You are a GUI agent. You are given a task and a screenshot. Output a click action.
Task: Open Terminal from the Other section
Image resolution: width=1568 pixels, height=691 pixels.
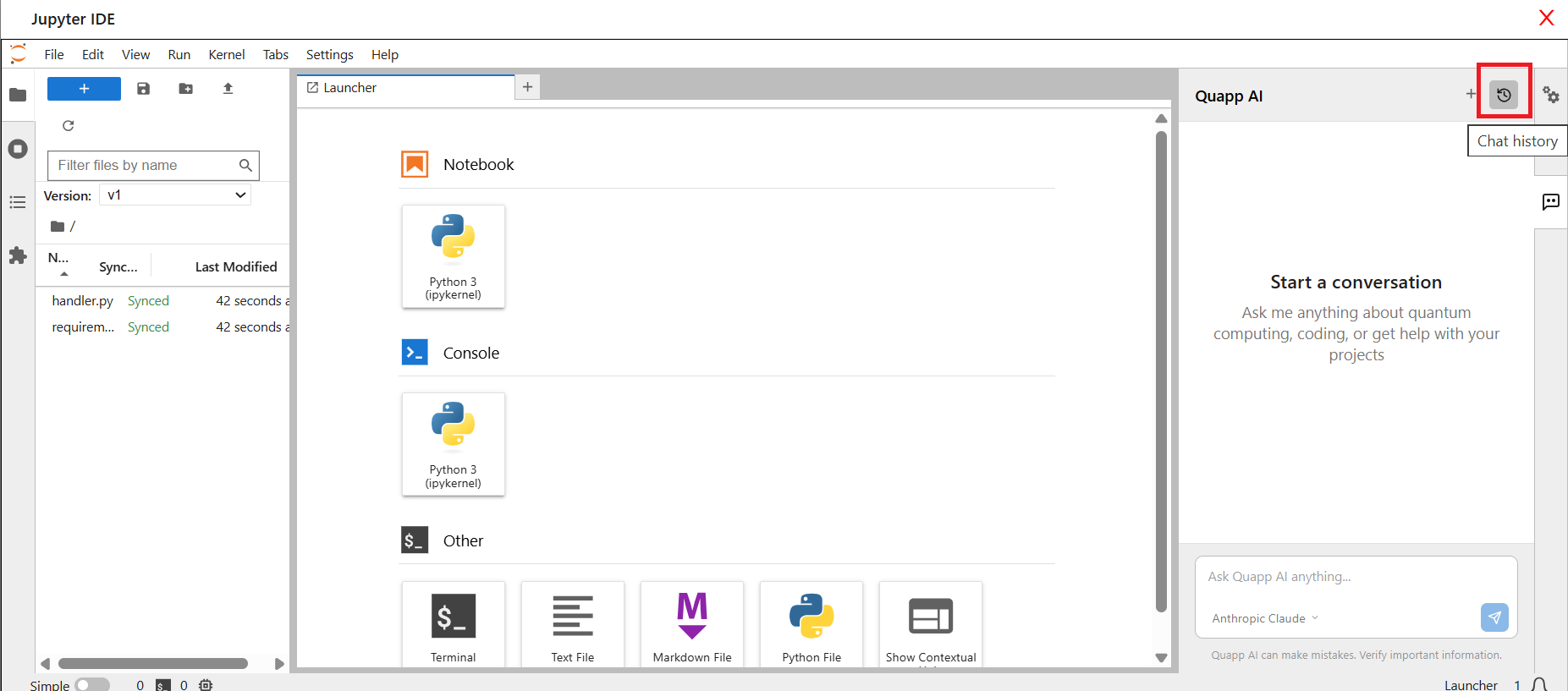(453, 623)
